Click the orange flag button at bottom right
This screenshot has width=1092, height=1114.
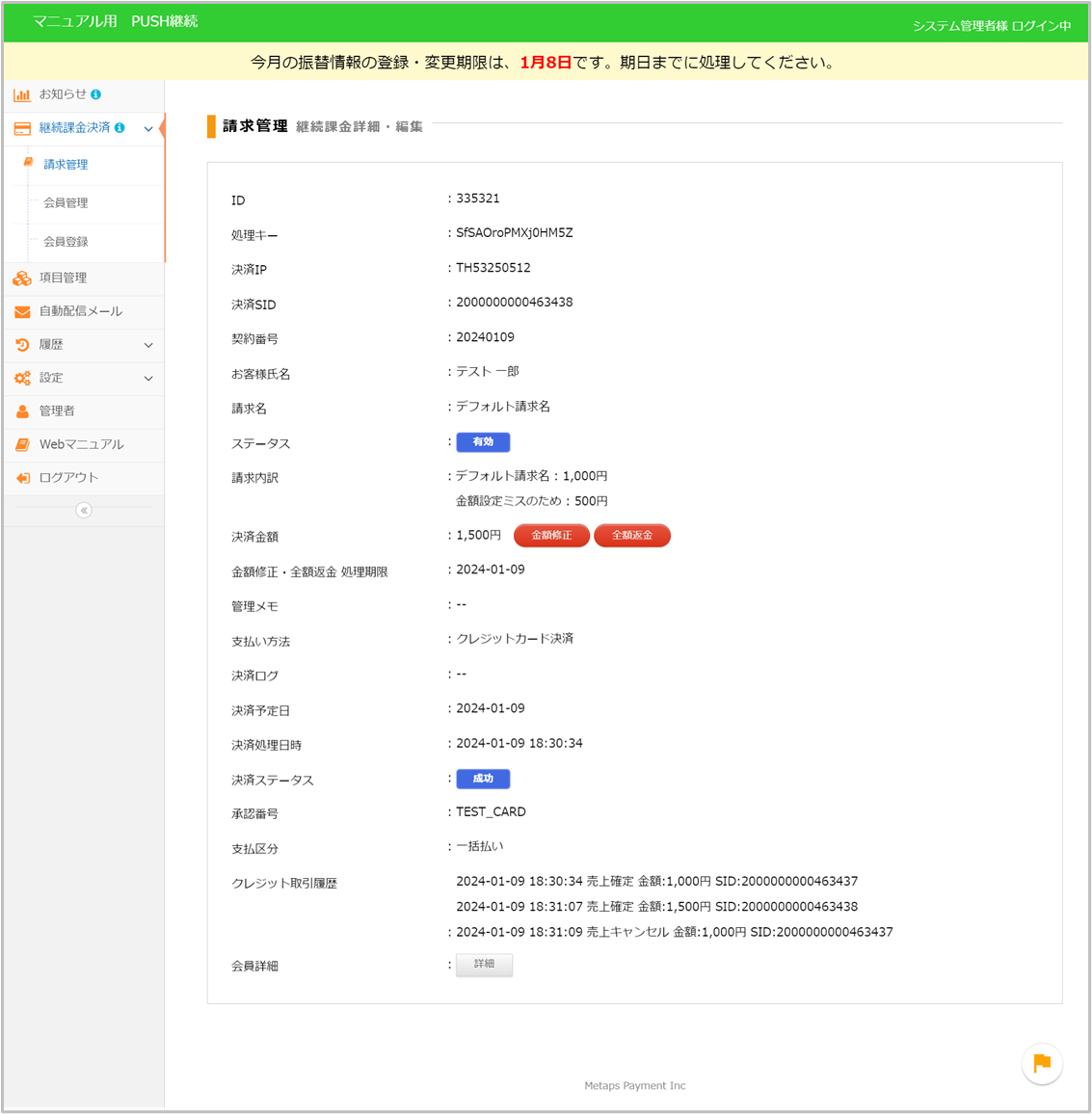pos(1042,1063)
